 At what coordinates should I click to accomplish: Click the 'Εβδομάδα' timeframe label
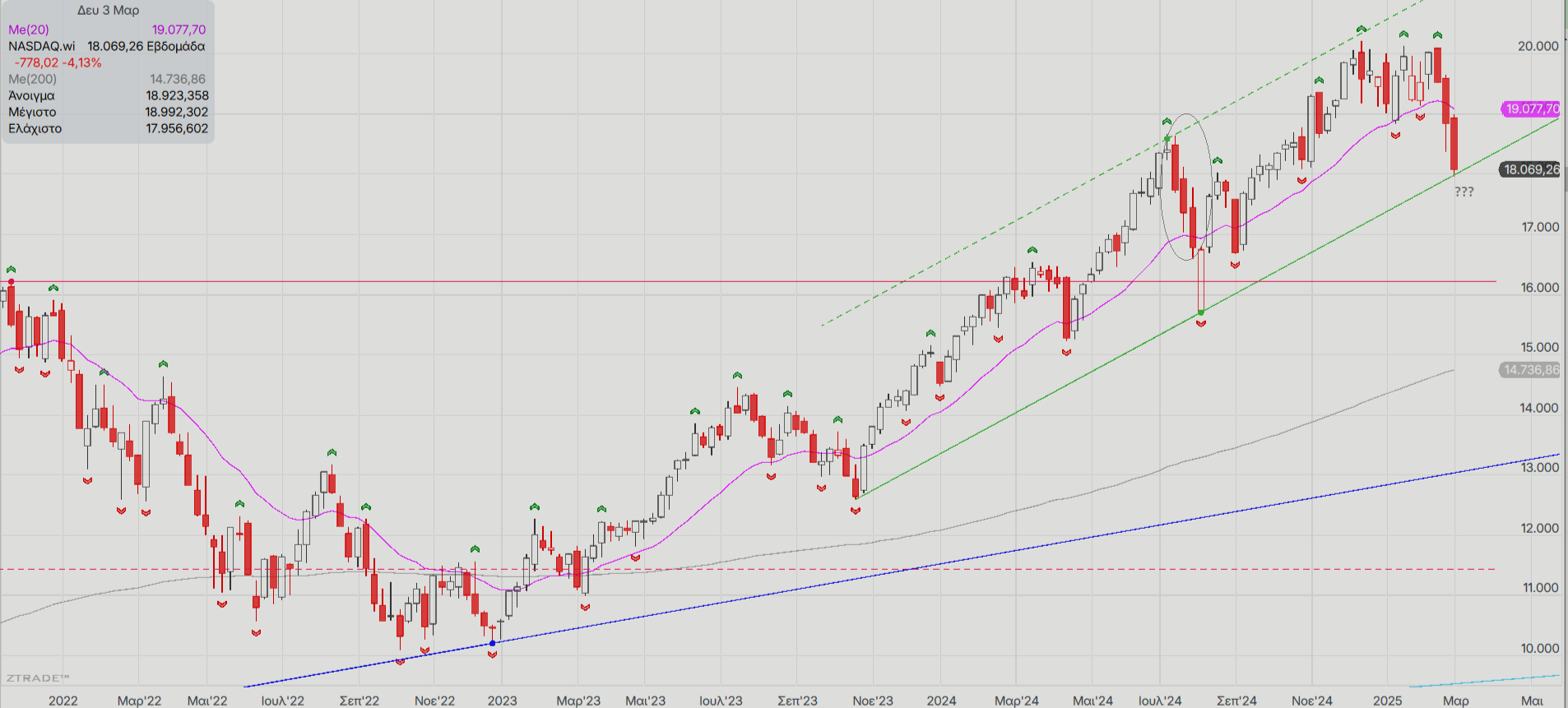(175, 46)
